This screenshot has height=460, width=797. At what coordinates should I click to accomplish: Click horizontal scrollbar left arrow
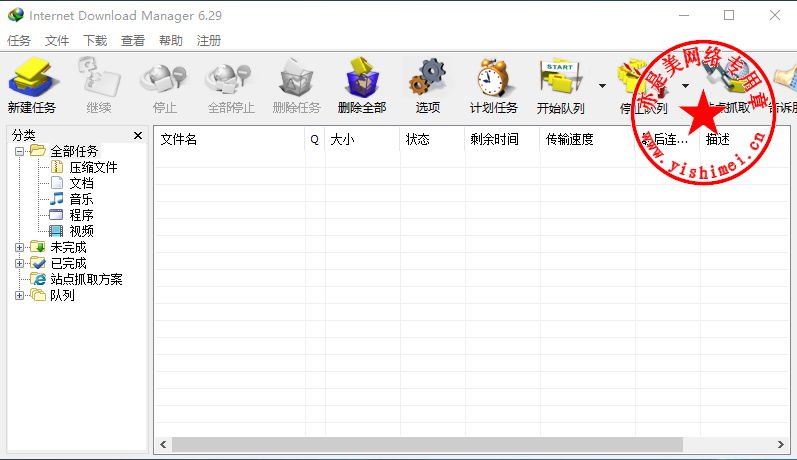pos(163,444)
